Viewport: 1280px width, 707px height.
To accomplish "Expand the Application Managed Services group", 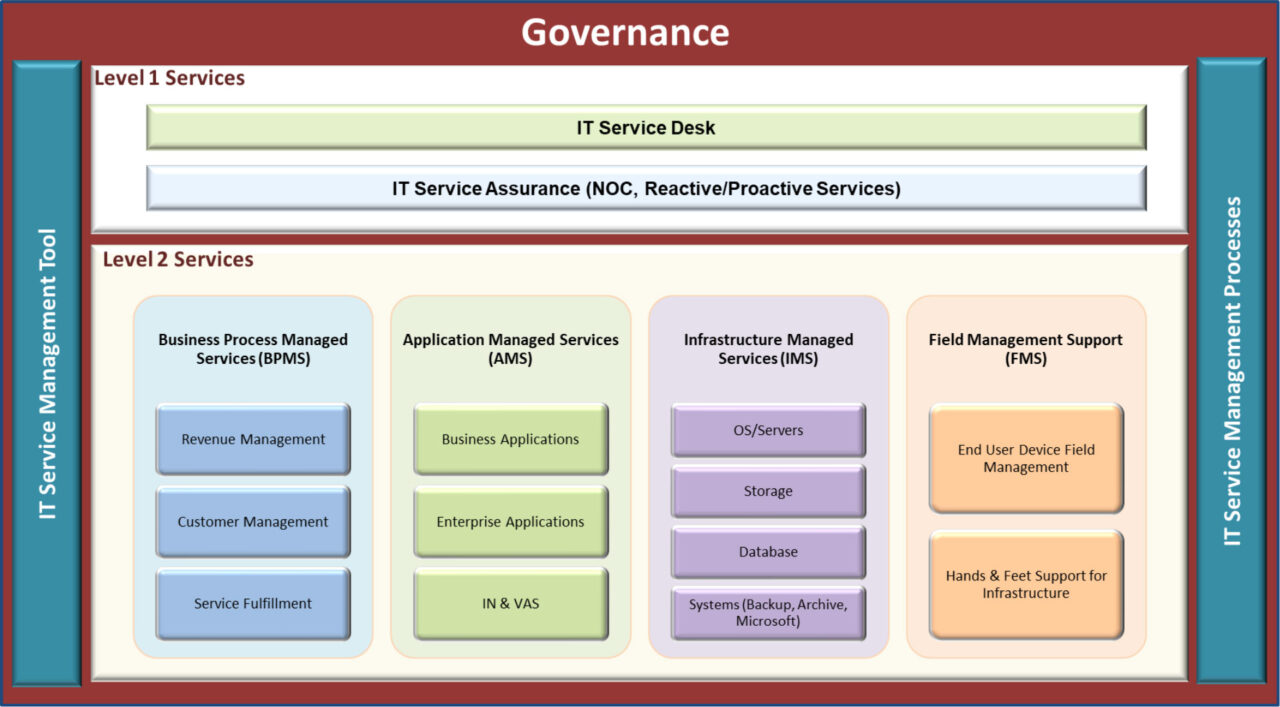I will point(510,348).
